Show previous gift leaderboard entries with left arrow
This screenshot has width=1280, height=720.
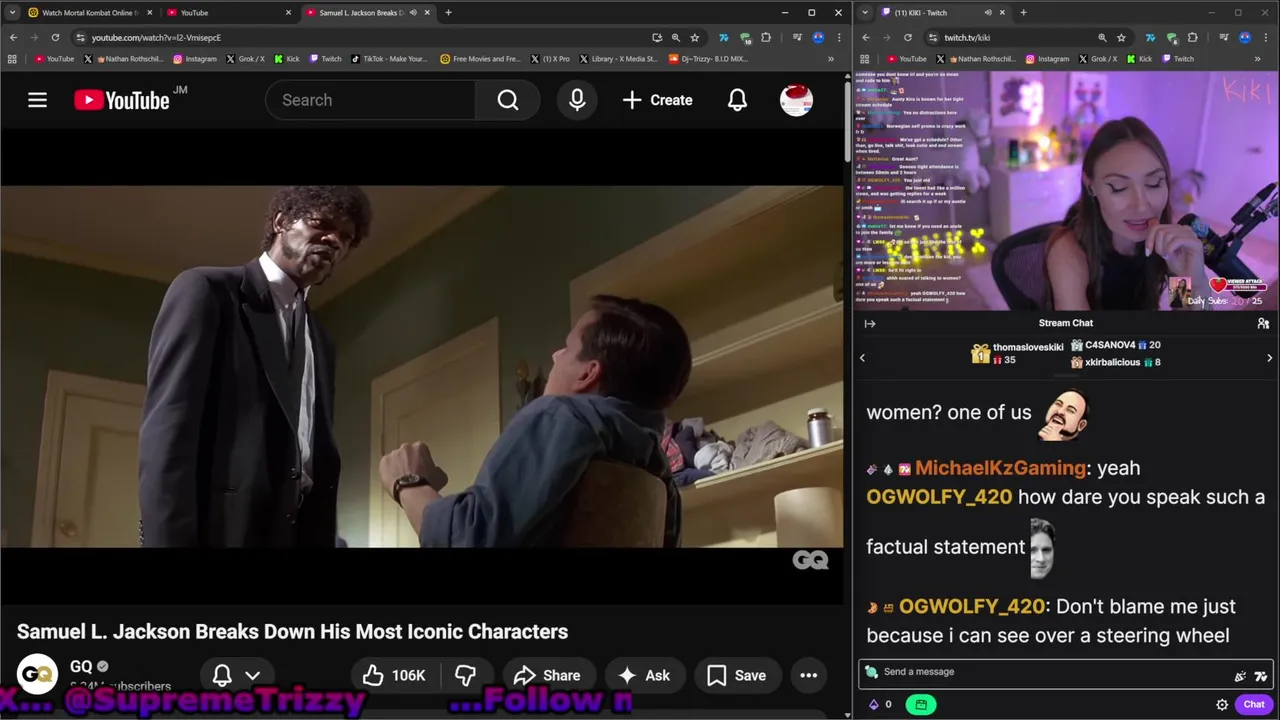tap(862, 357)
